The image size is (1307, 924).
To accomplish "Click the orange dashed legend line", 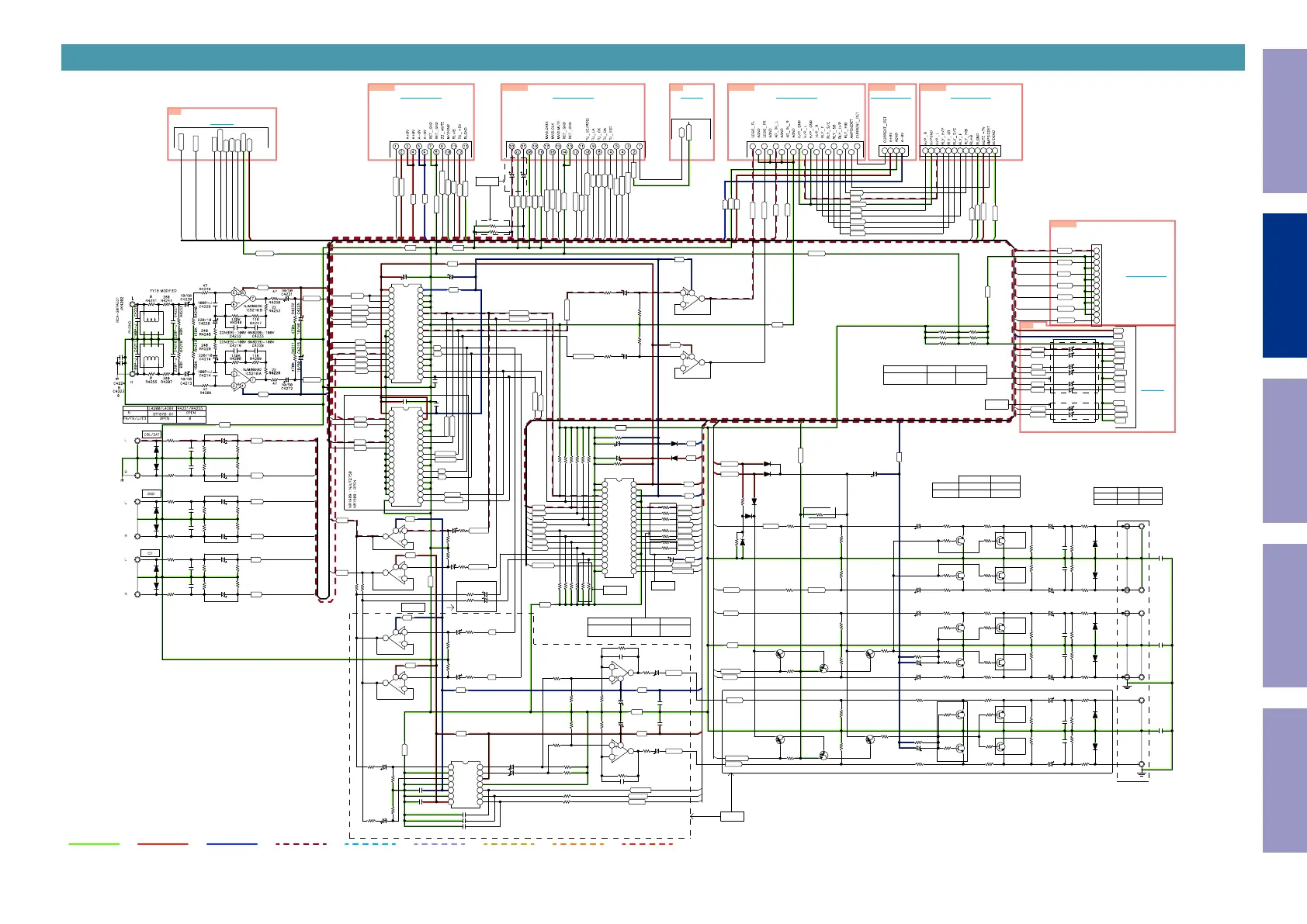I will coord(578,843).
